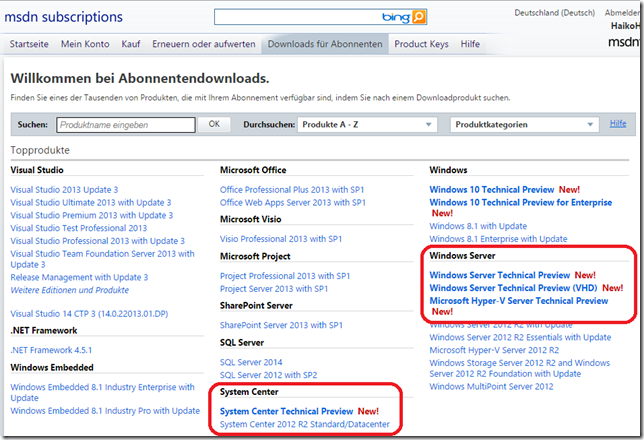
Task: Open System Center Technical Preview link
Action: (x=287, y=411)
